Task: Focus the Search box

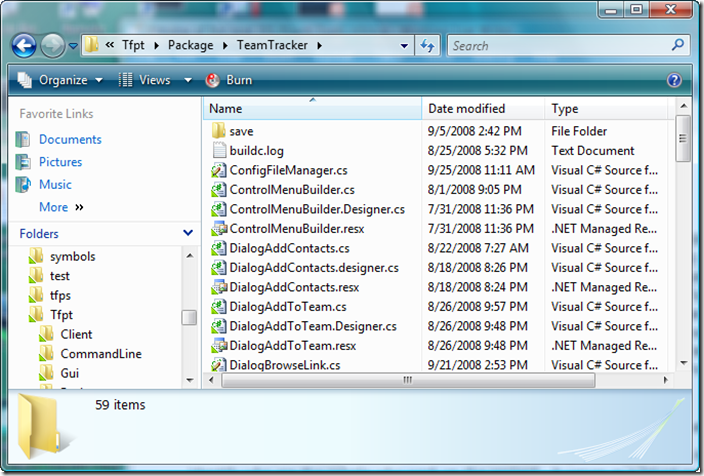Action: pyautogui.click(x=559, y=45)
